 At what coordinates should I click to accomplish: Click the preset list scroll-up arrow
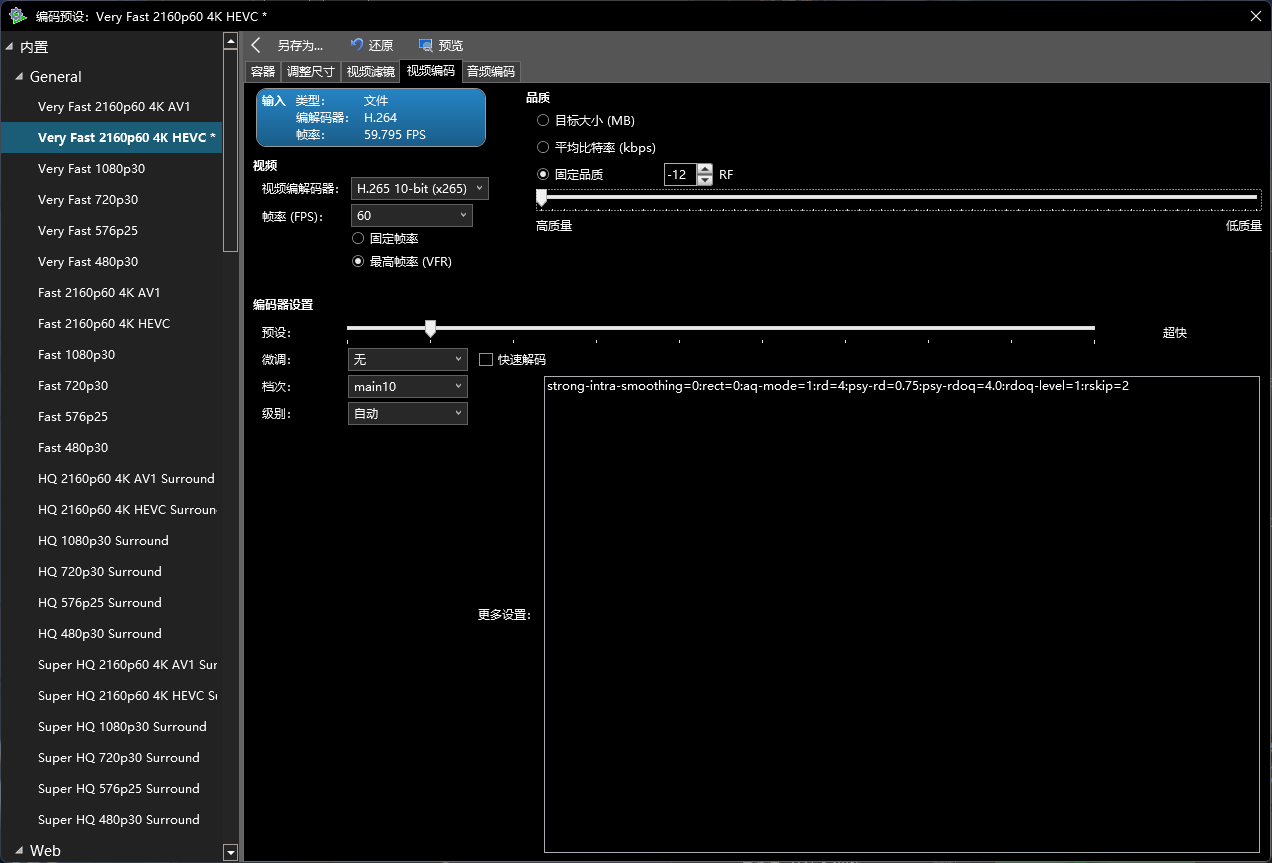point(231,39)
